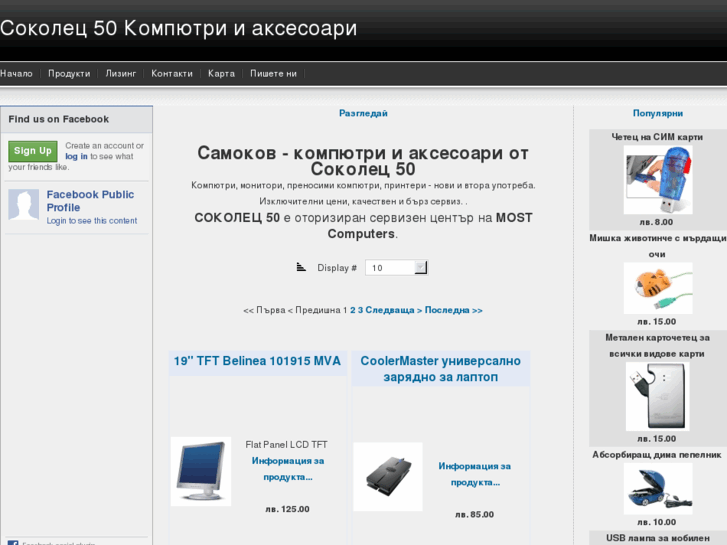Open Абсорбиращ дима пепелник product title
The width and height of the screenshot is (727, 545).
coord(657,455)
